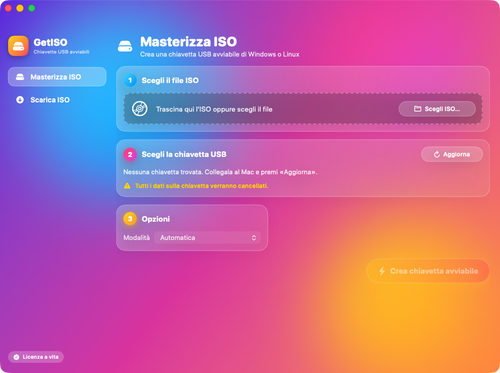
Task: Click the step 3 number badge
Action: click(x=130, y=219)
